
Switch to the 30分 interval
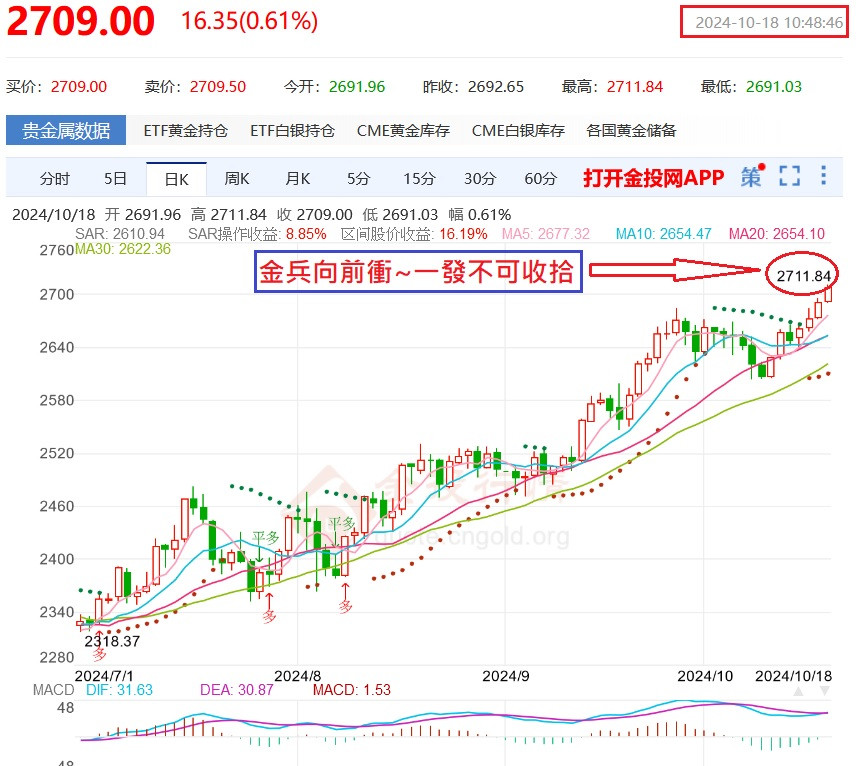click(x=480, y=179)
